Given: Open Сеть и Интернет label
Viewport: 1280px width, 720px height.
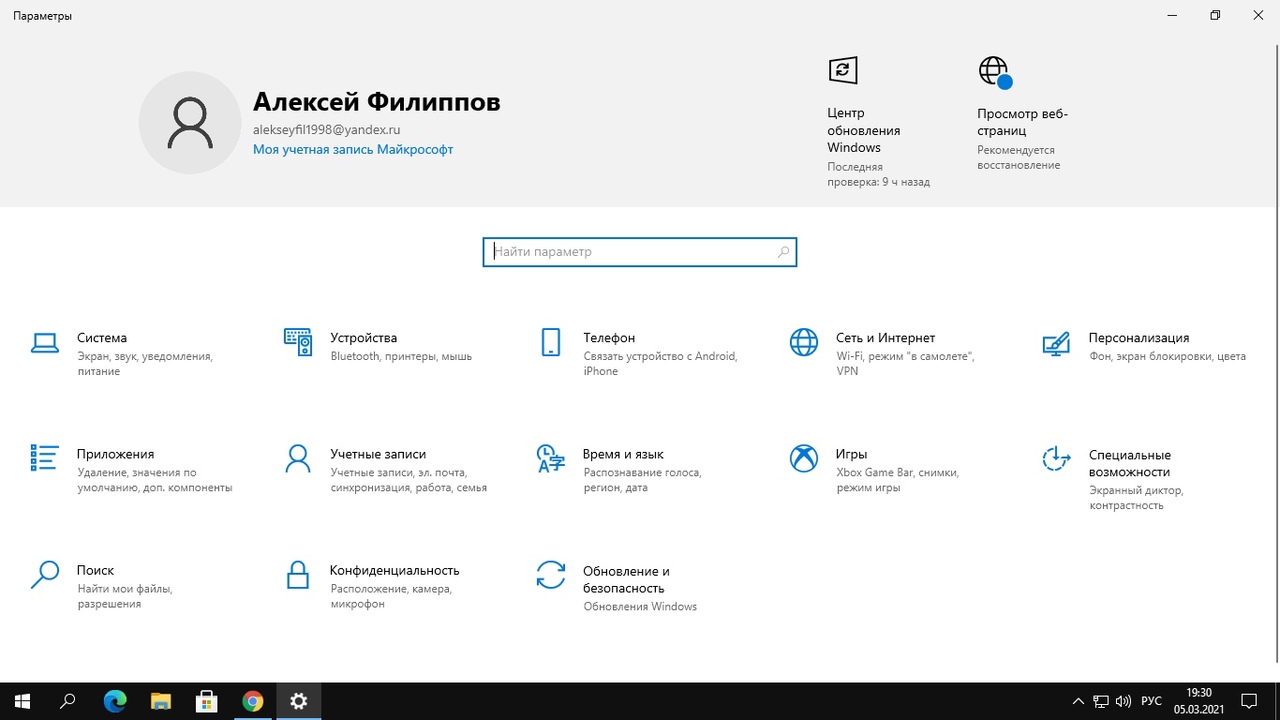Looking at the screenshot, I should coord(885,338).
